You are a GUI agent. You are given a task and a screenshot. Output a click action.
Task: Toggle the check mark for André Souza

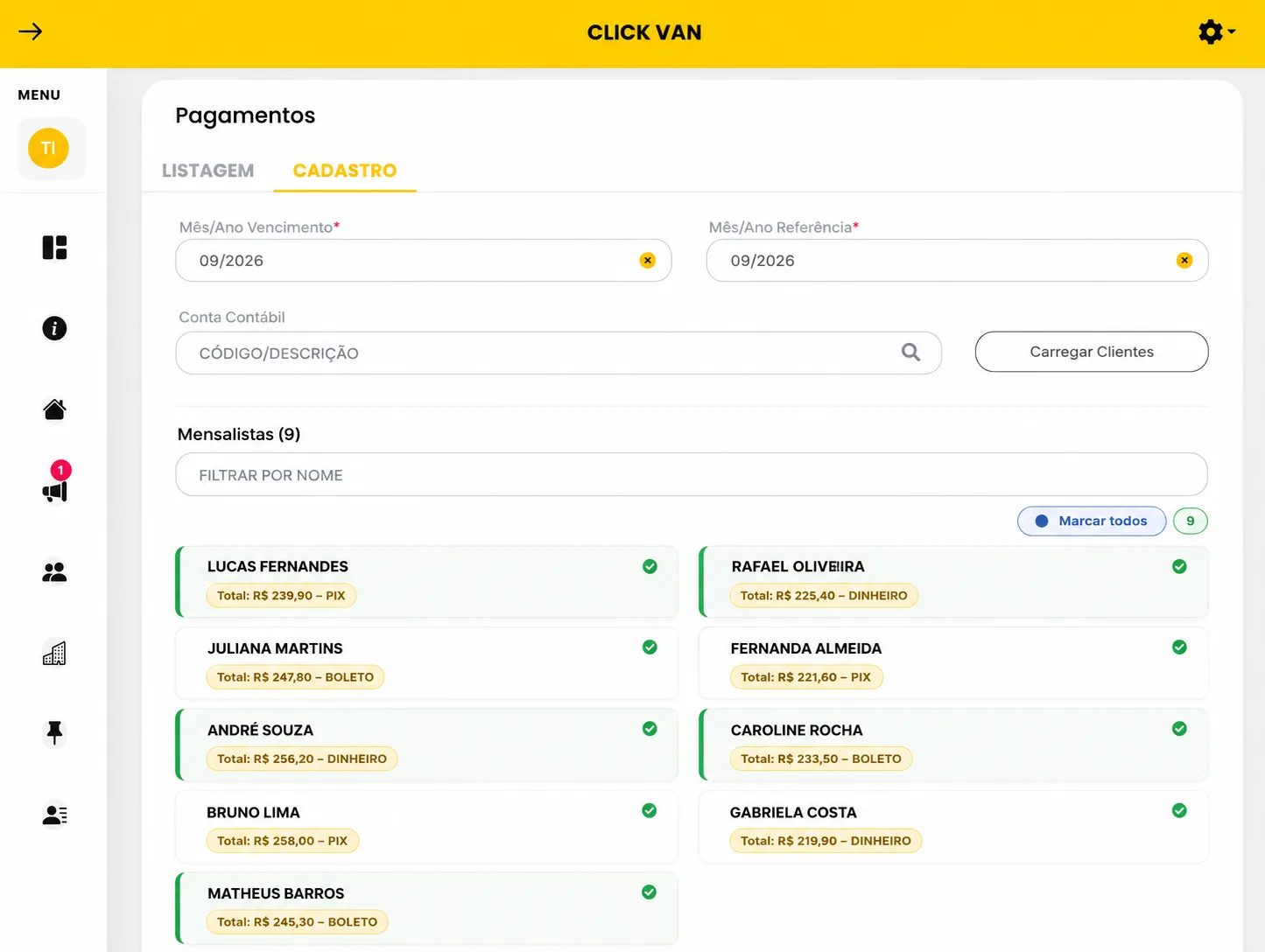click(x=650, y=729)
